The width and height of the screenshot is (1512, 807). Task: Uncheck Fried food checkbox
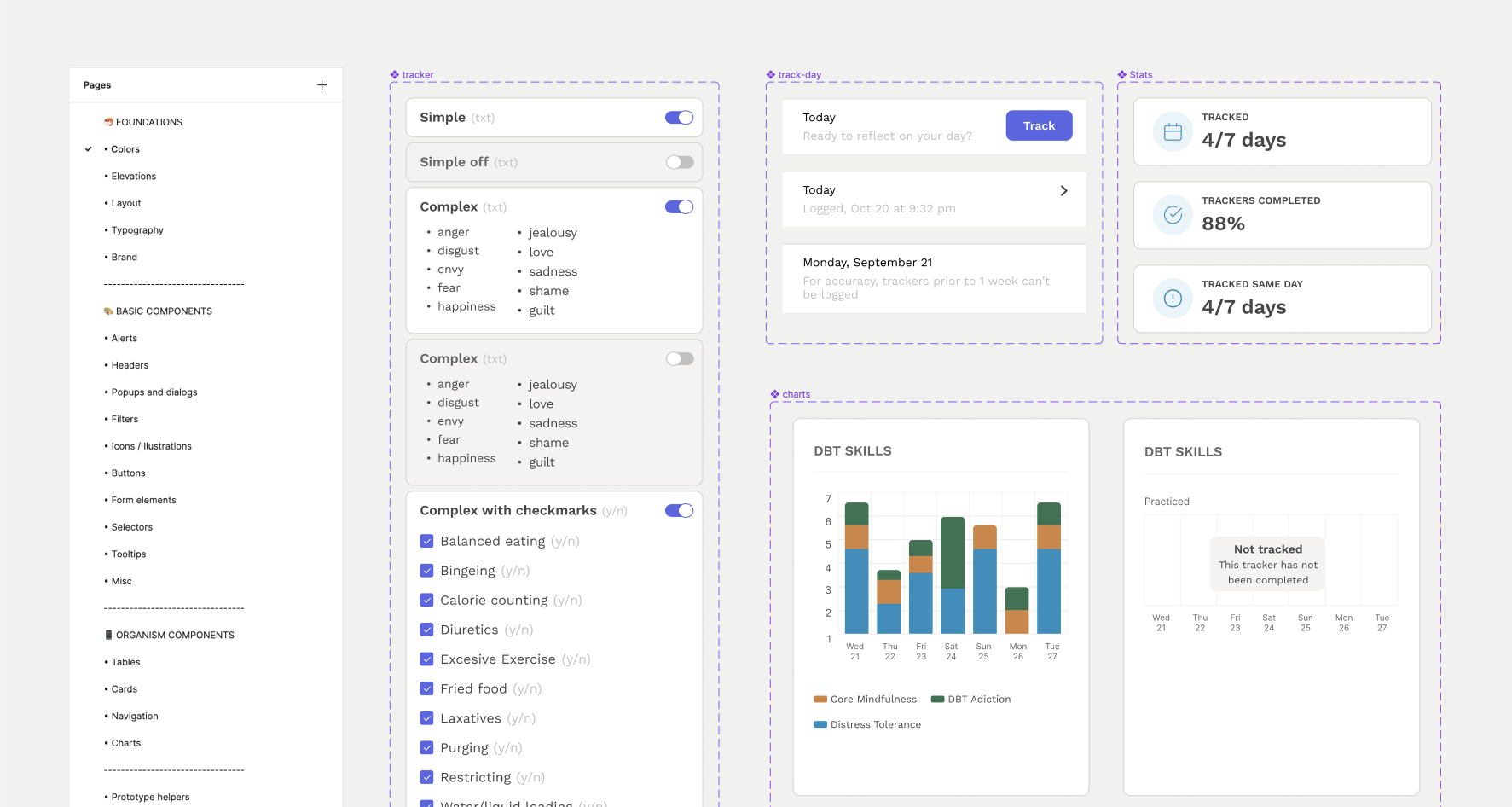[x=427, y=688]
